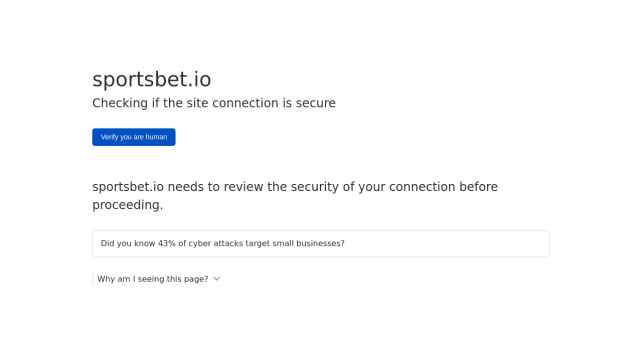The width and height of the screenshot is (642, 361).
Task: Click the word Checking in the subtitle
Action: click(x=120, y=103)
